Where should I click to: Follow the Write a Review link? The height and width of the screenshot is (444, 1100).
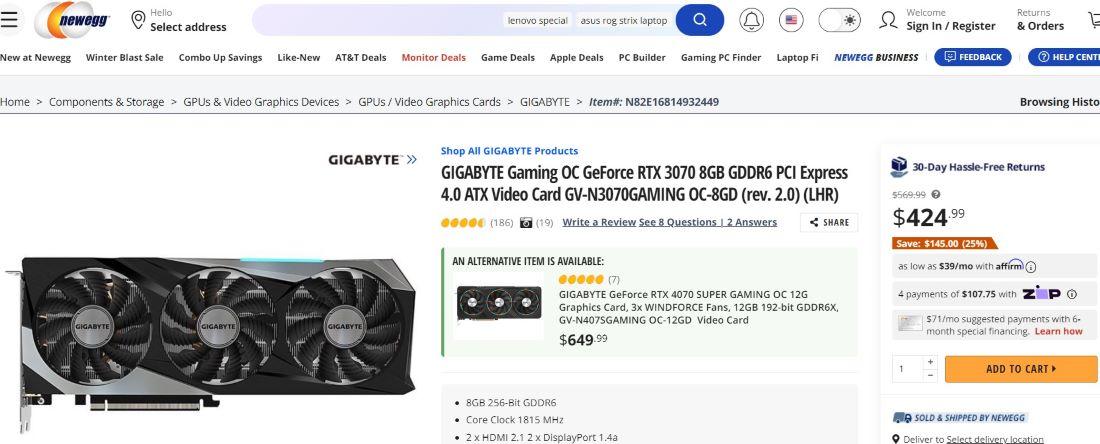coord(599,222)
